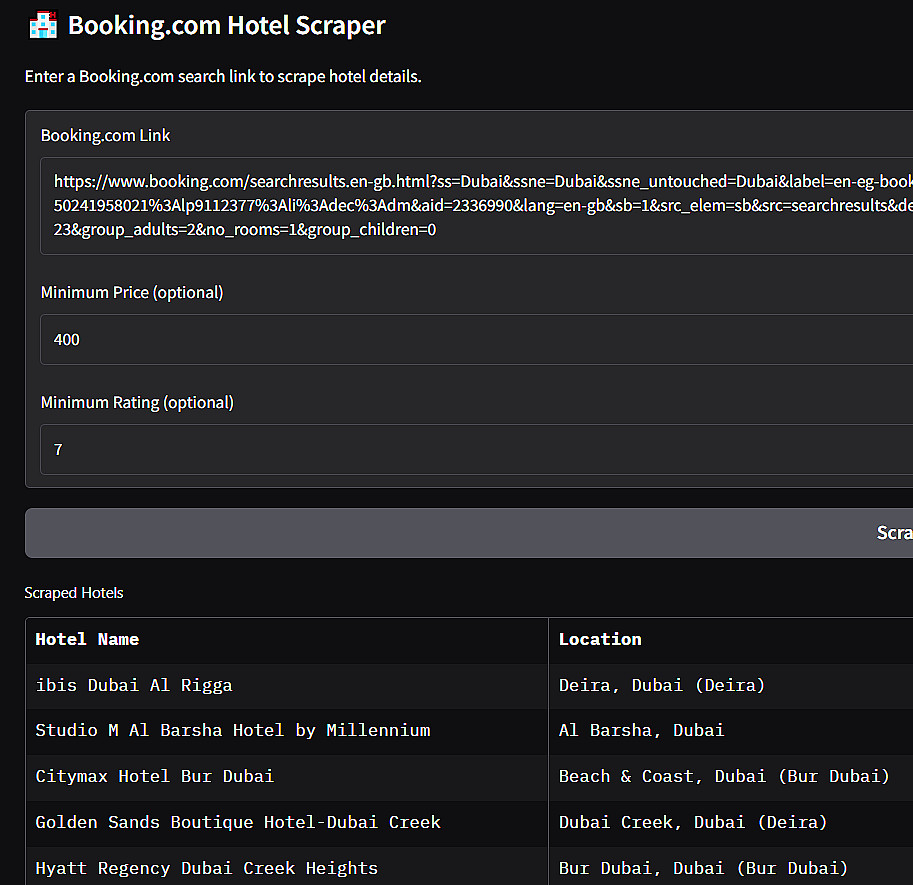This screenshot has height=885, width=913.
Task: Click the Al Barsha, Dubai location cell
Action: 731,731
